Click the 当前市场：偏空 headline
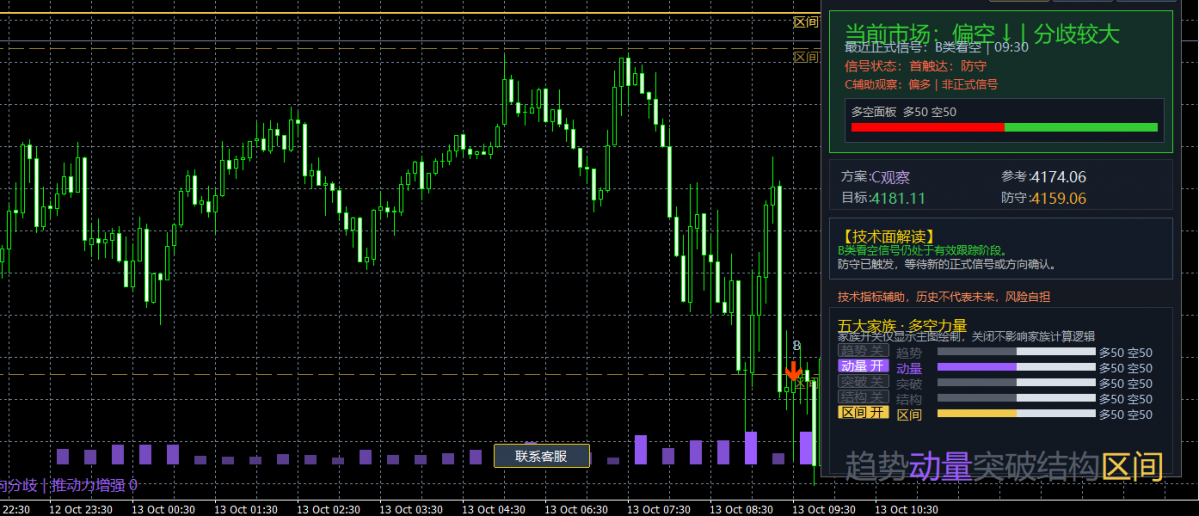1199x516 pixels. click(x=983, y=34)
